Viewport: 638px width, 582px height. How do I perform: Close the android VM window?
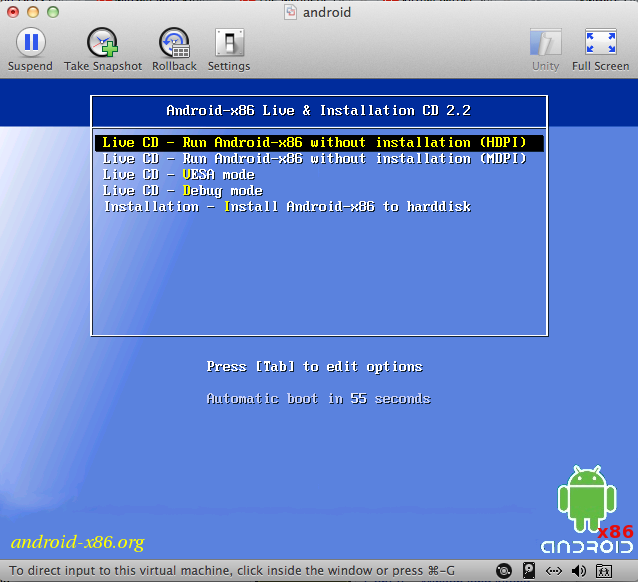[x=13, y=12]
